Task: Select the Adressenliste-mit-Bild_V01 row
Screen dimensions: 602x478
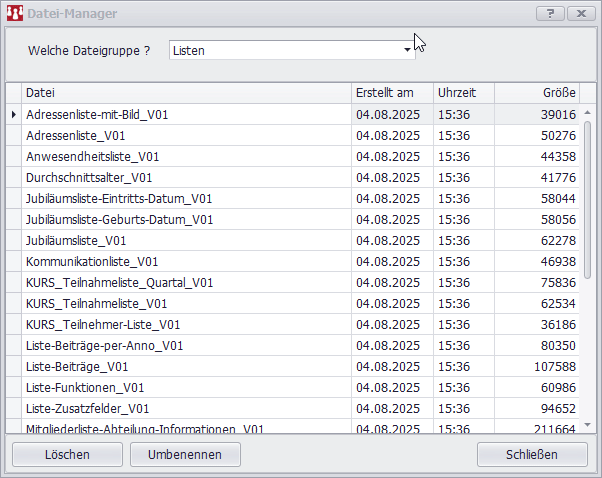Action: tap(97, 115)
